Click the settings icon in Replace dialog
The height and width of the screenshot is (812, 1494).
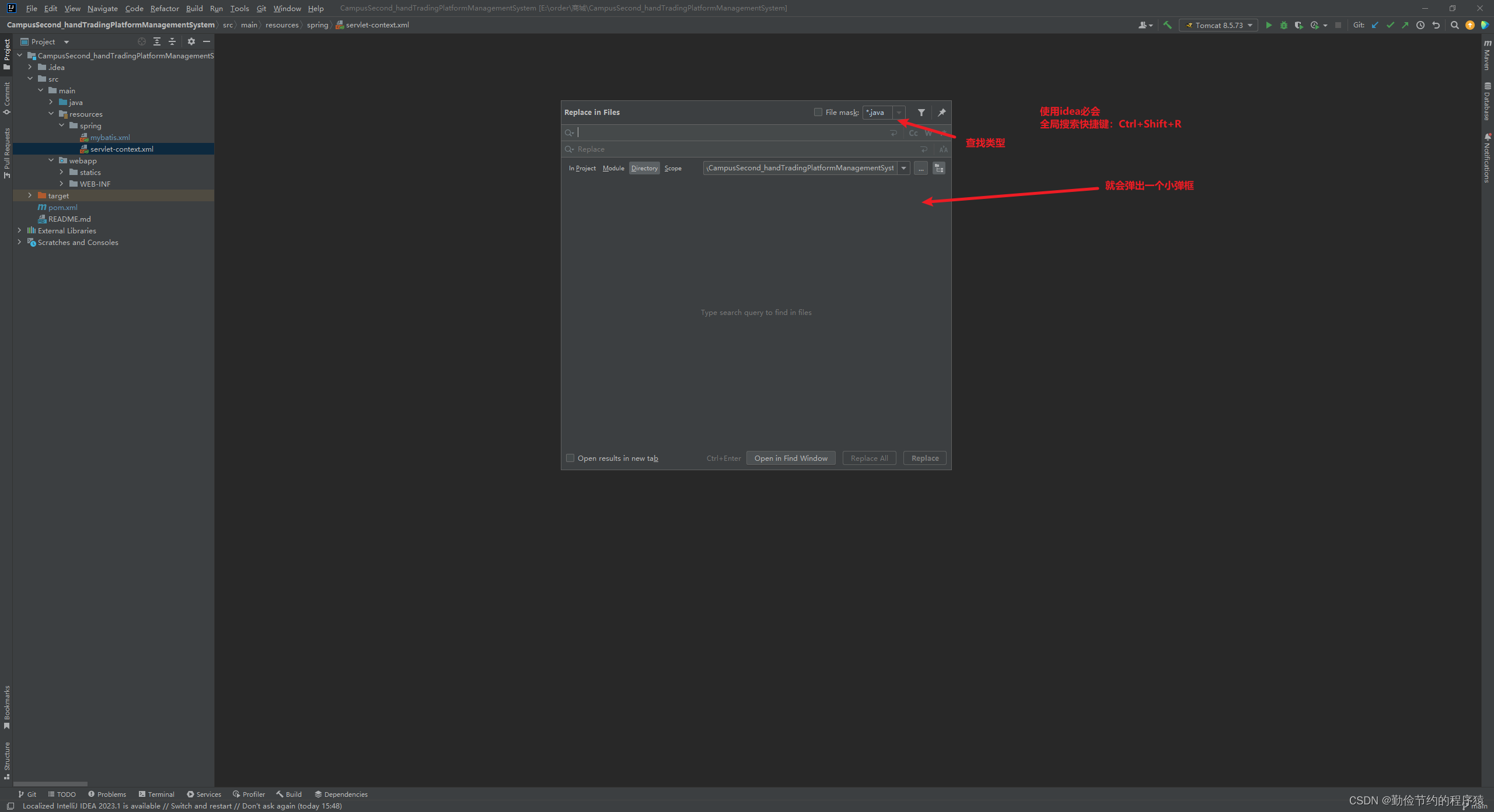[921, 112]
